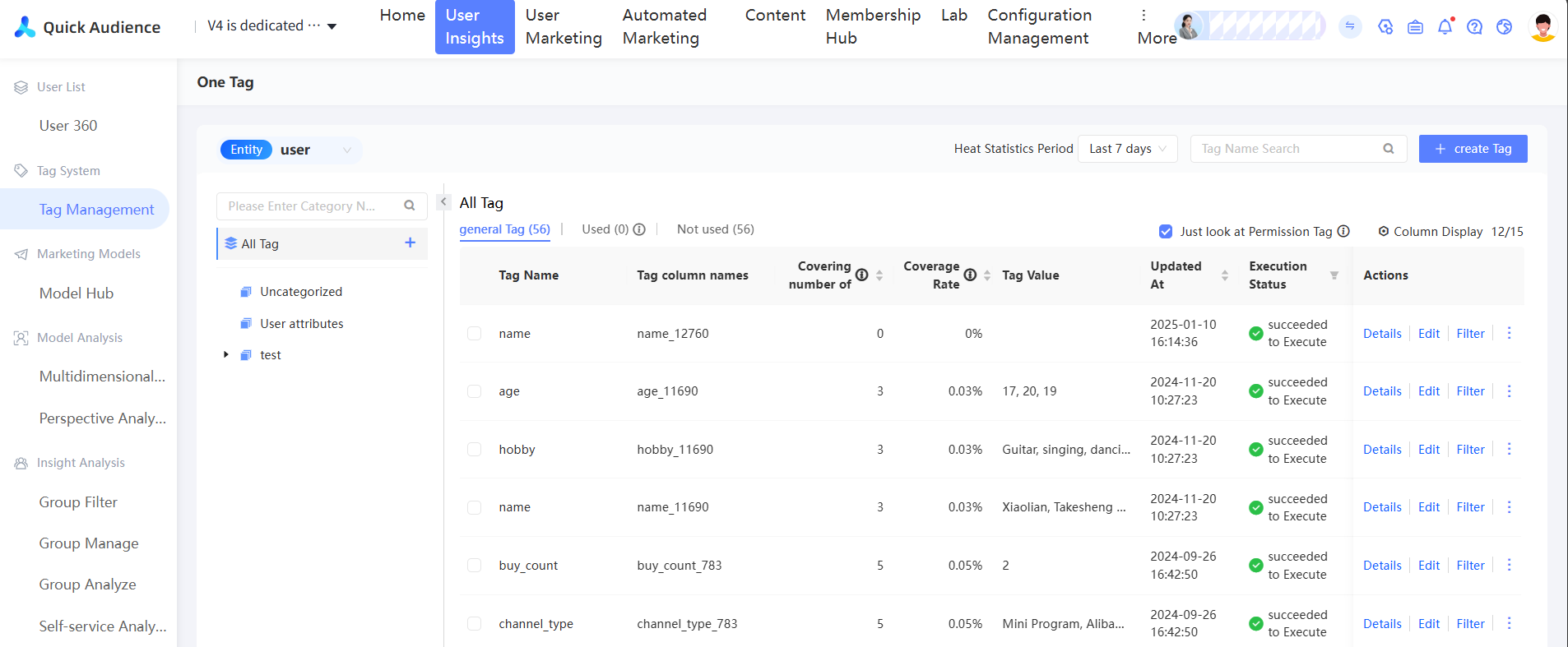Click the info icon next to Coverage Rate
The height and width of the screenshot is (647, 1568).
click(970, 275)
